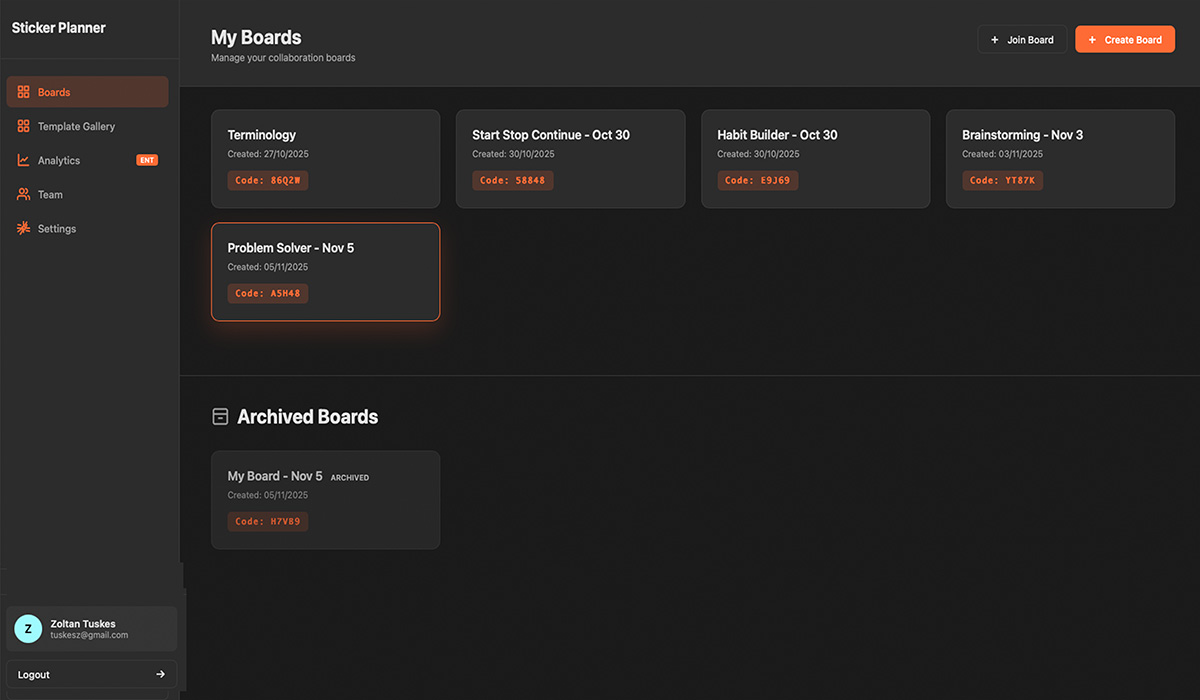Click the plus icon inside Join Board button
This screenshot has width=1200, height=700.
(993, 39)
